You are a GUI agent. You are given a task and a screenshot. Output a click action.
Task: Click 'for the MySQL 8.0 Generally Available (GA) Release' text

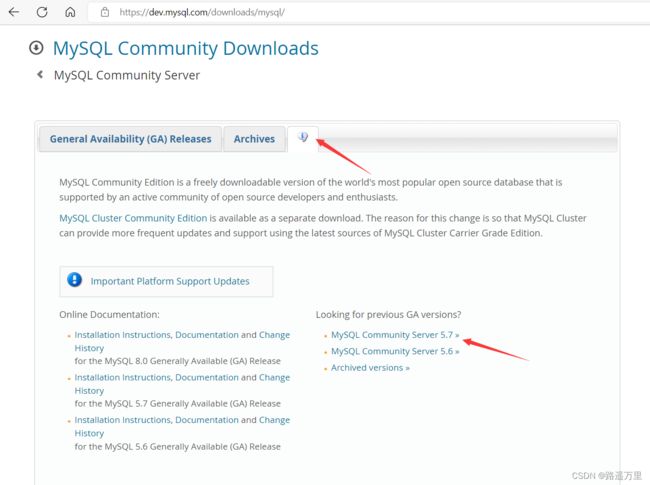coord(177,361)
